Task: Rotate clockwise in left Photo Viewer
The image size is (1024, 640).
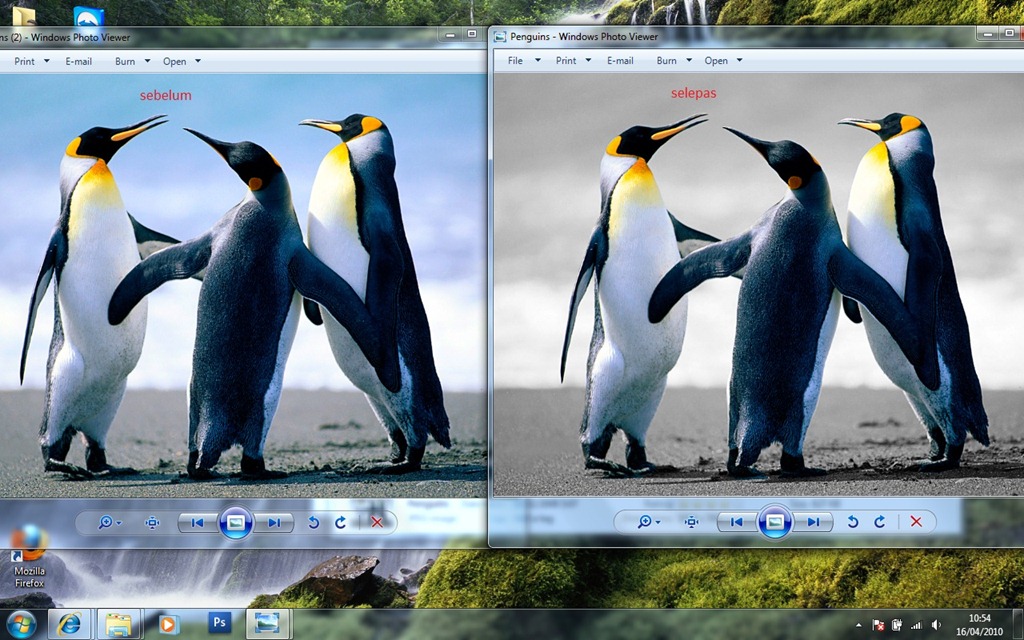Action: click(x=341, y=522)
